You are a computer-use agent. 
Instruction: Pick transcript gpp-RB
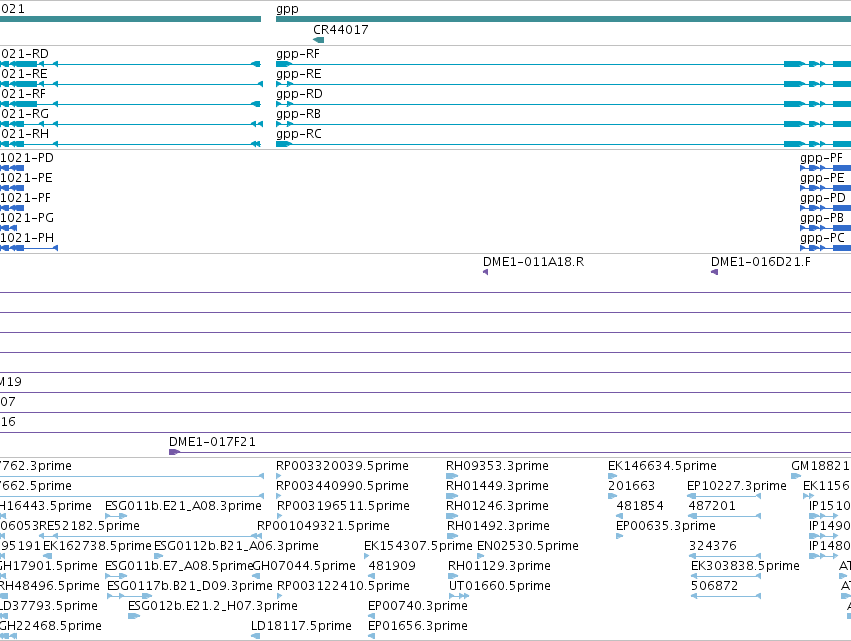(x=298, y=114)
